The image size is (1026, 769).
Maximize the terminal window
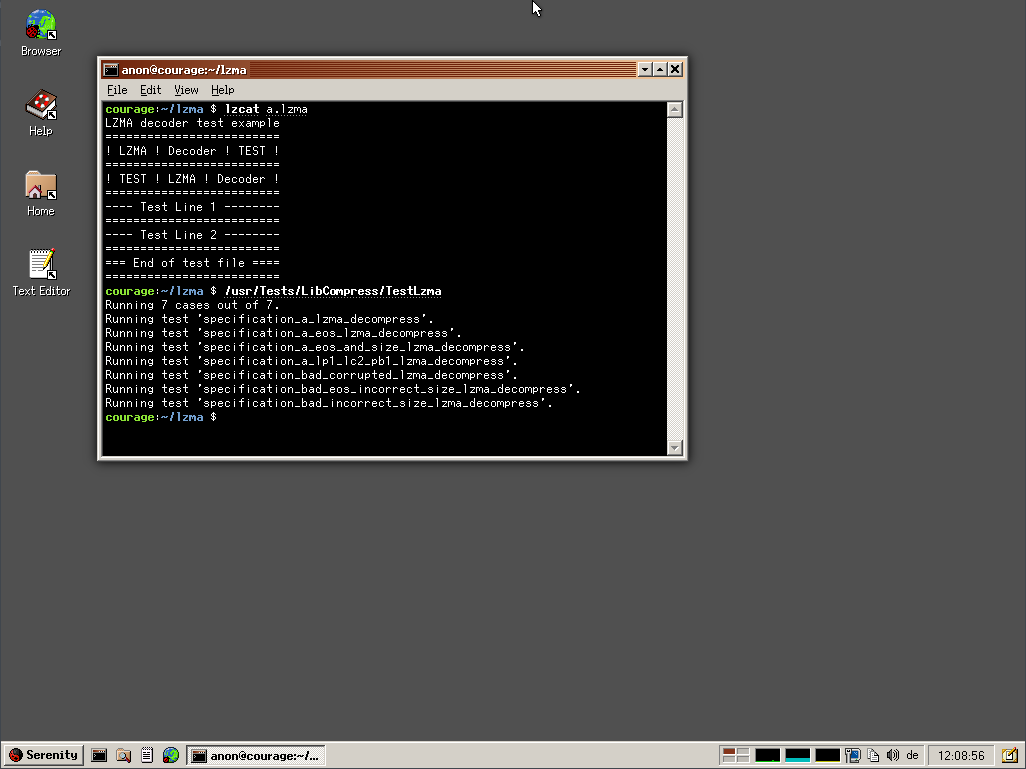pyautogui.click(x=660, y=69)
